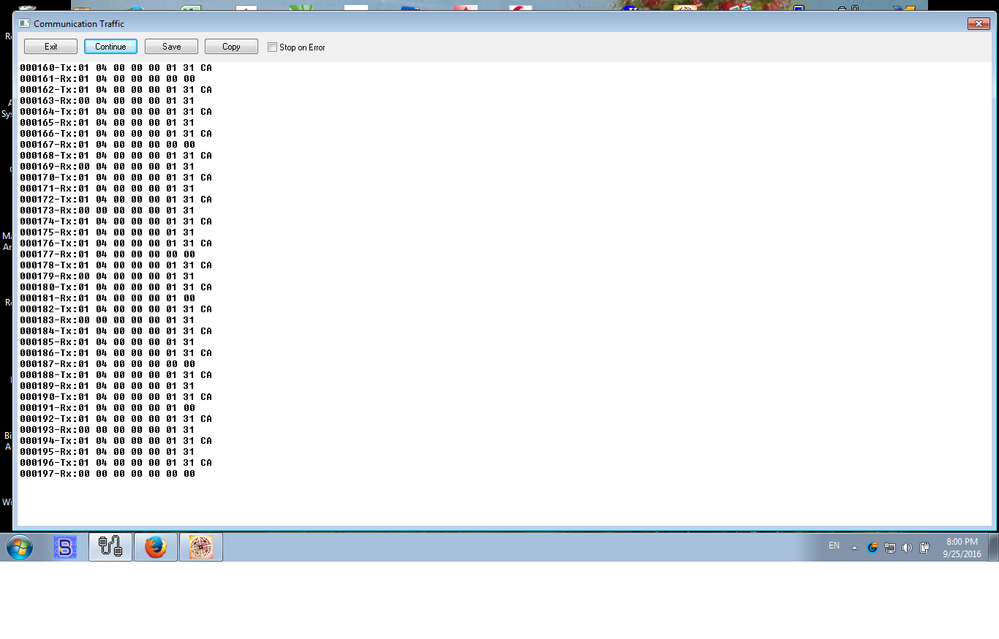Viewport: 999px width, 639px height.
Task: Select log line 000197-Rx
Action: click(108, 474)
